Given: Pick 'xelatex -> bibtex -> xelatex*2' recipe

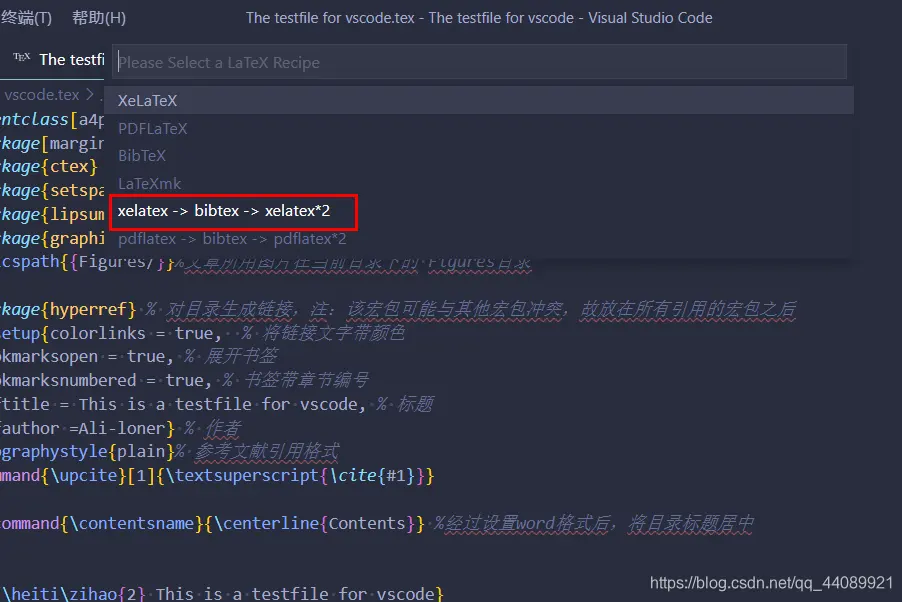Looking at the screenshot, I should coord(479,211).
